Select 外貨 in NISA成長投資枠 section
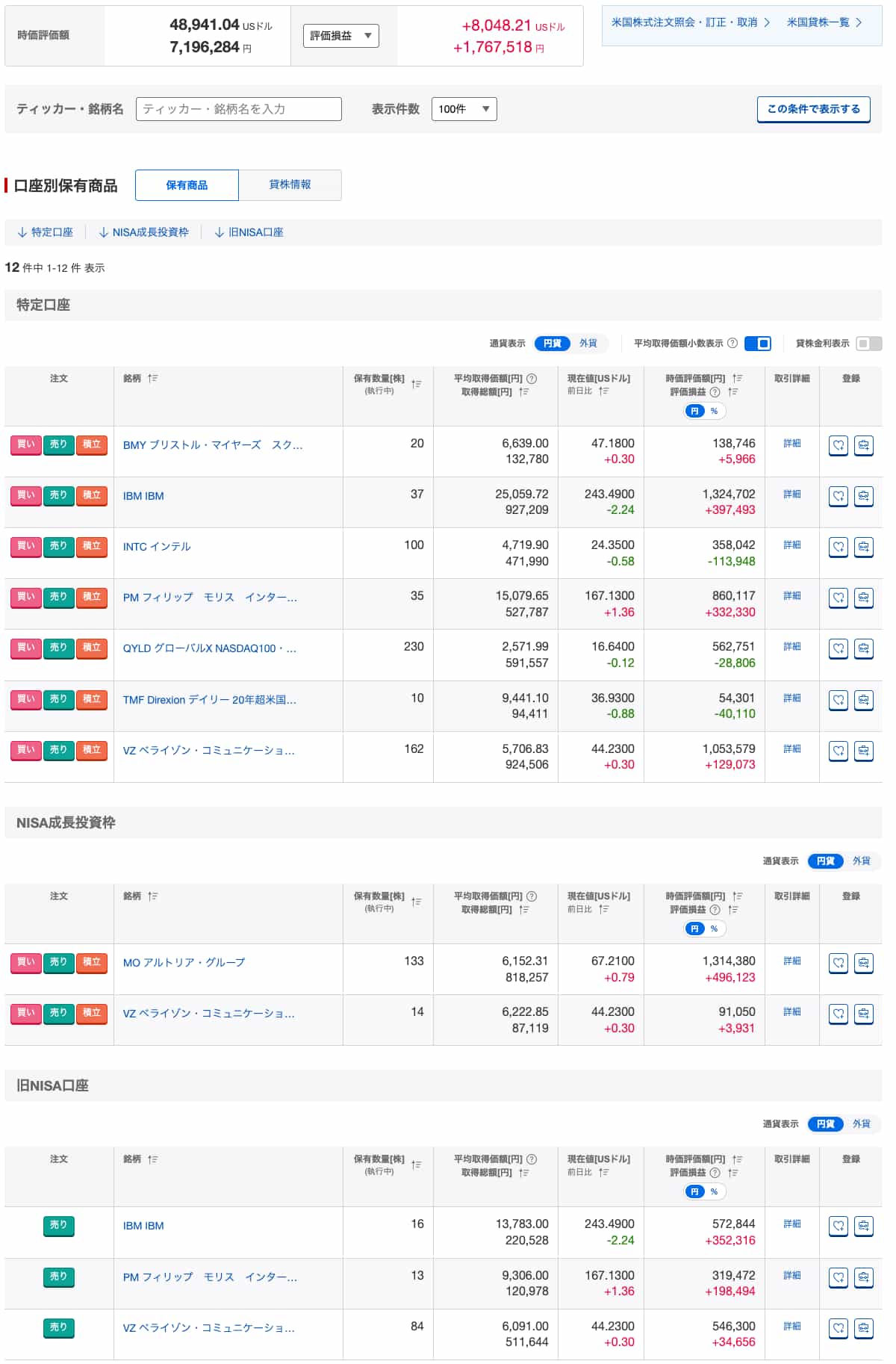 [x=862, y=861]
